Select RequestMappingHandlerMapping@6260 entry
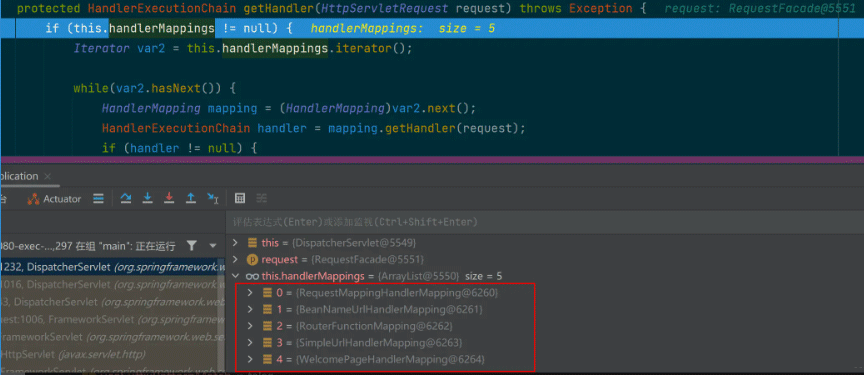Viewport: 864px width, 375px height. pyautogui.click(x=397, y=293)
